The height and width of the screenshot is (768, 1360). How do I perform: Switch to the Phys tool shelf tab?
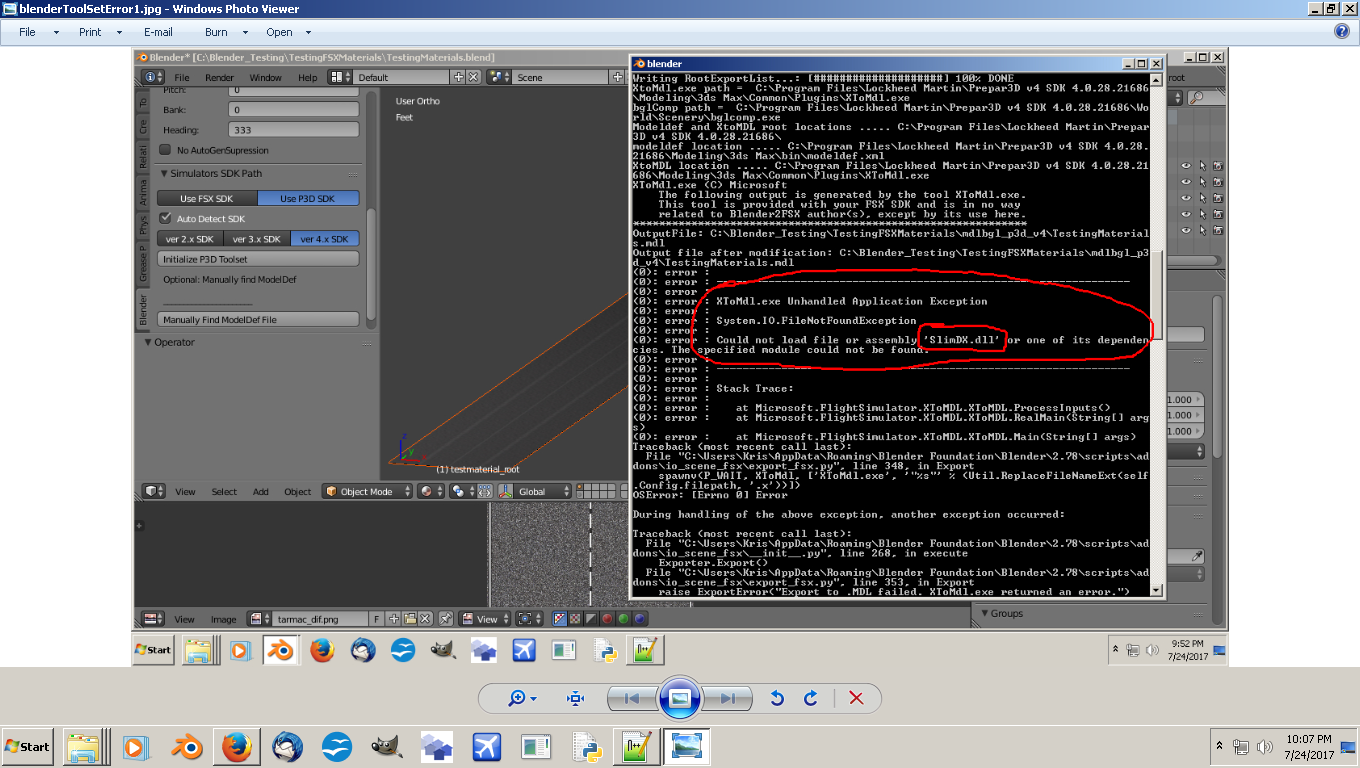tap(143, 225)
